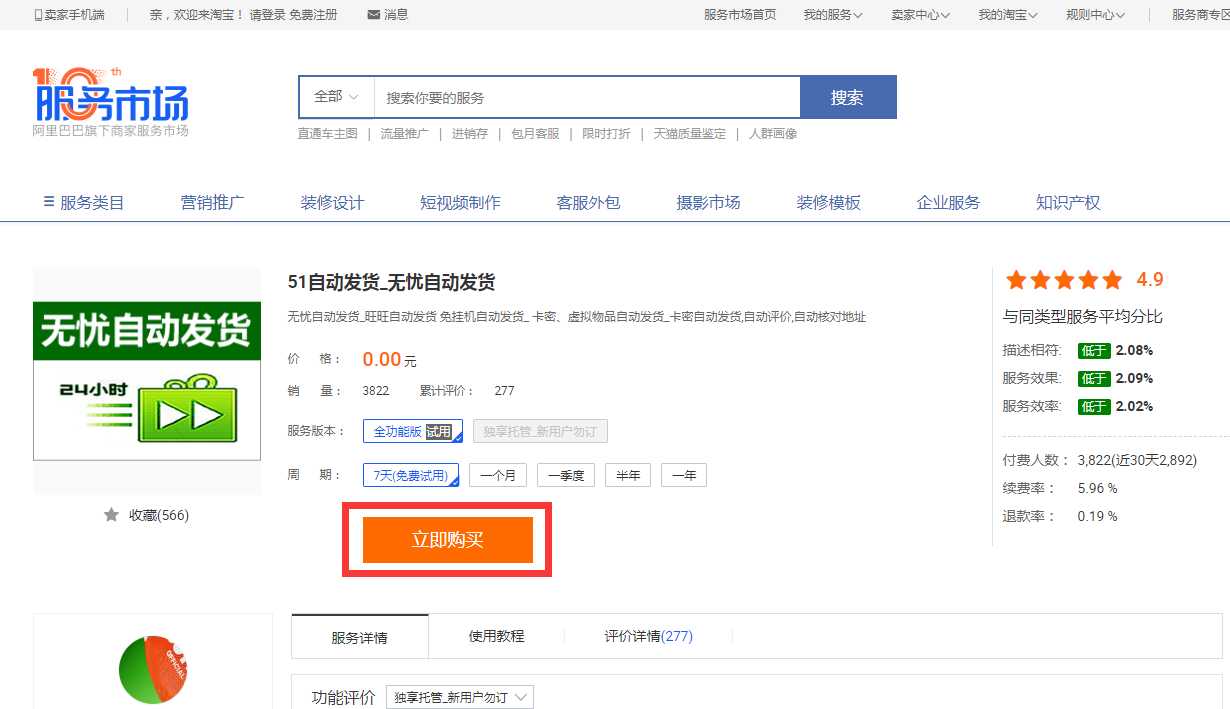The width and height of the screenshot is (1230, 709).
Task: Expand the 我的淘宝 dropdown
Action: (x=1008, y=15)
